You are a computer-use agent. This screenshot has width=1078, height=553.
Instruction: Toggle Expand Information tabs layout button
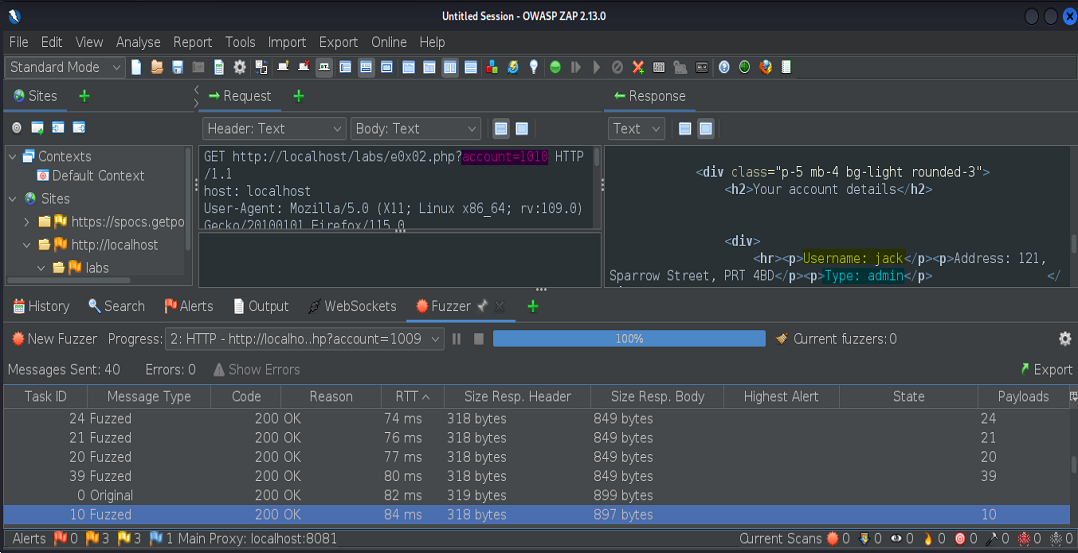366,67
